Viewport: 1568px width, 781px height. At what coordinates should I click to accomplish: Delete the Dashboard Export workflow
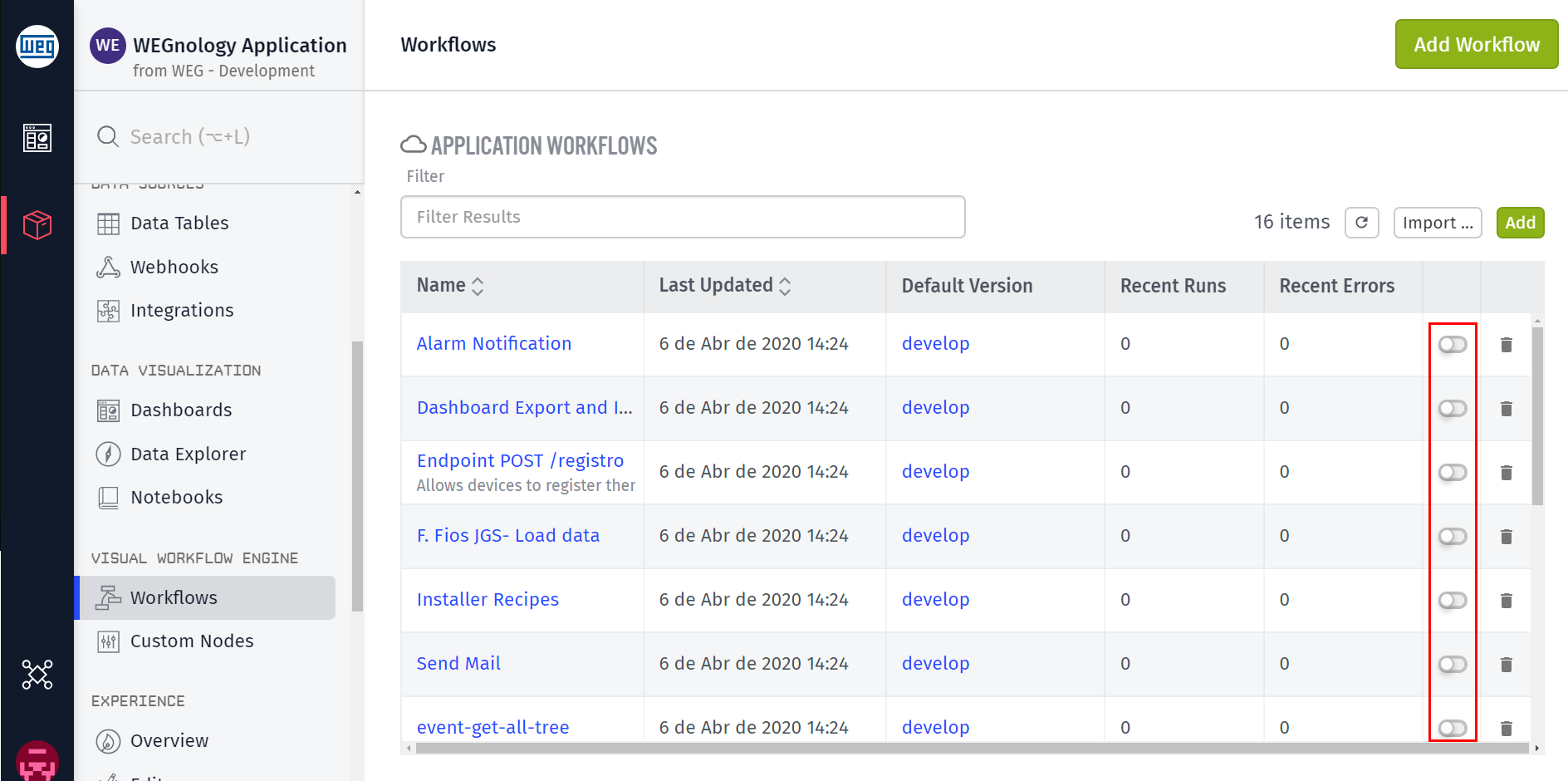[1507, 409]
